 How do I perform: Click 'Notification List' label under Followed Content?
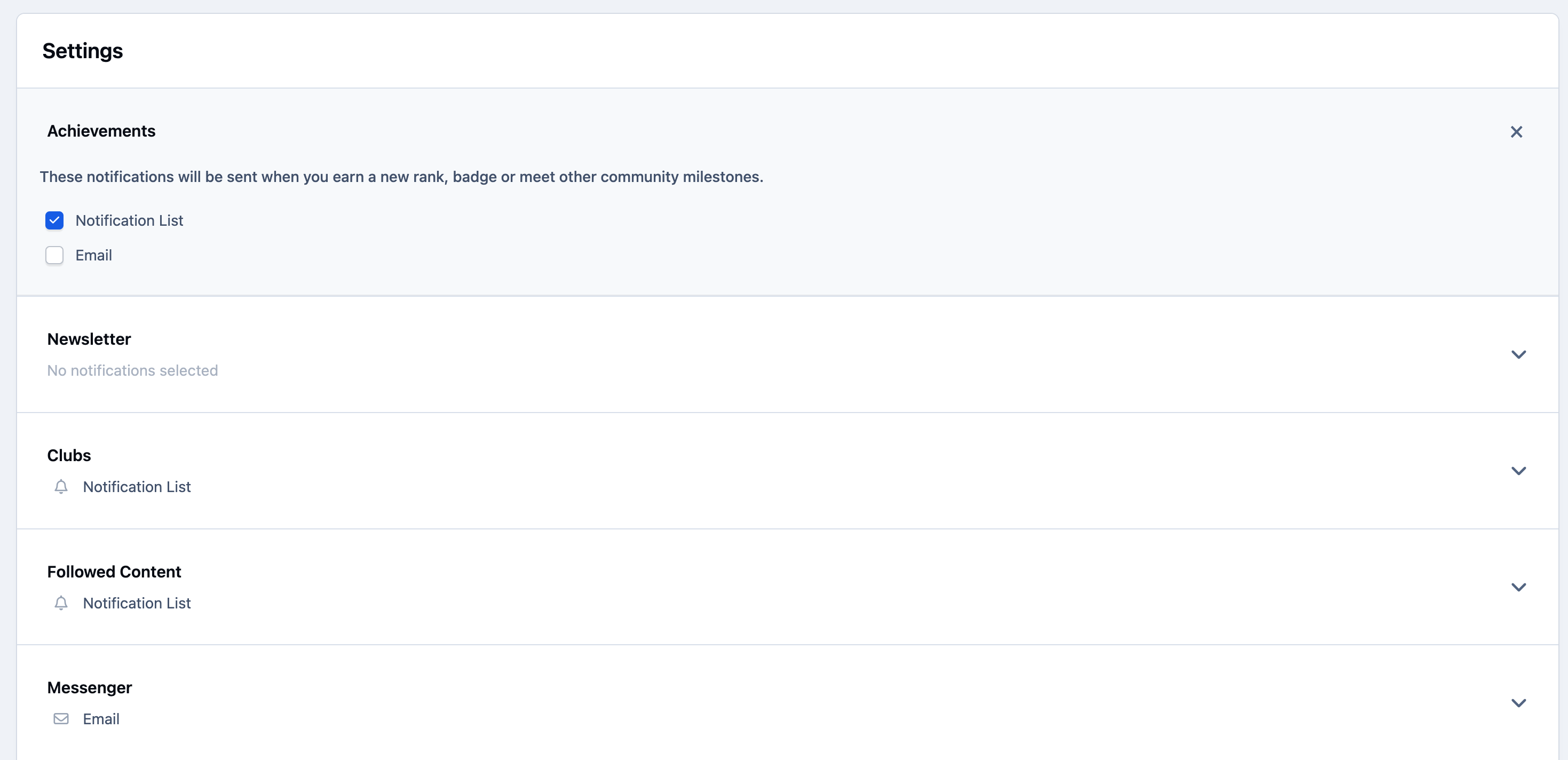[137, 603]
